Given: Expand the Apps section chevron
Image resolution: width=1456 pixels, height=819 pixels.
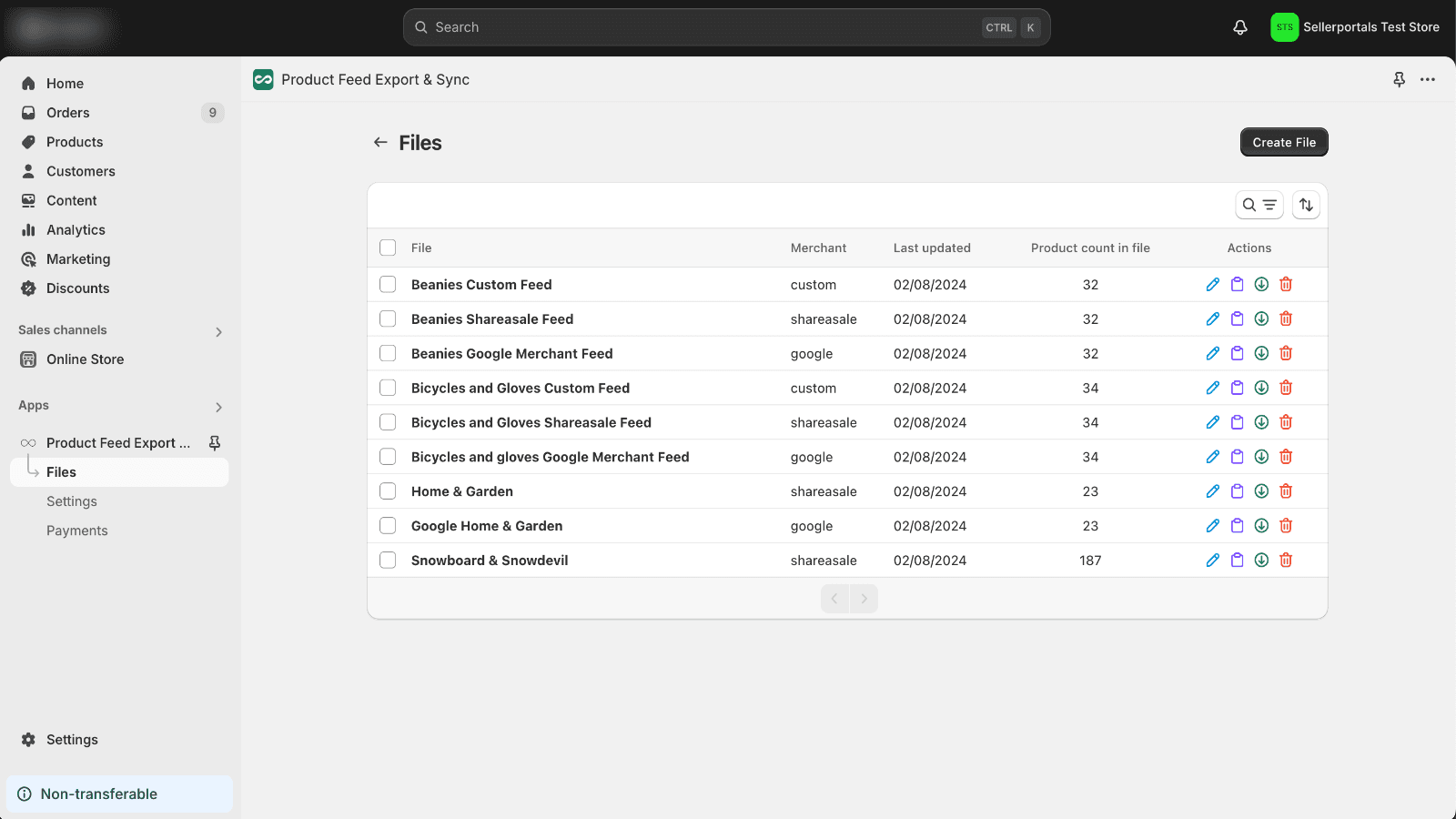Looking at the screenshot, I should [218, 407].
